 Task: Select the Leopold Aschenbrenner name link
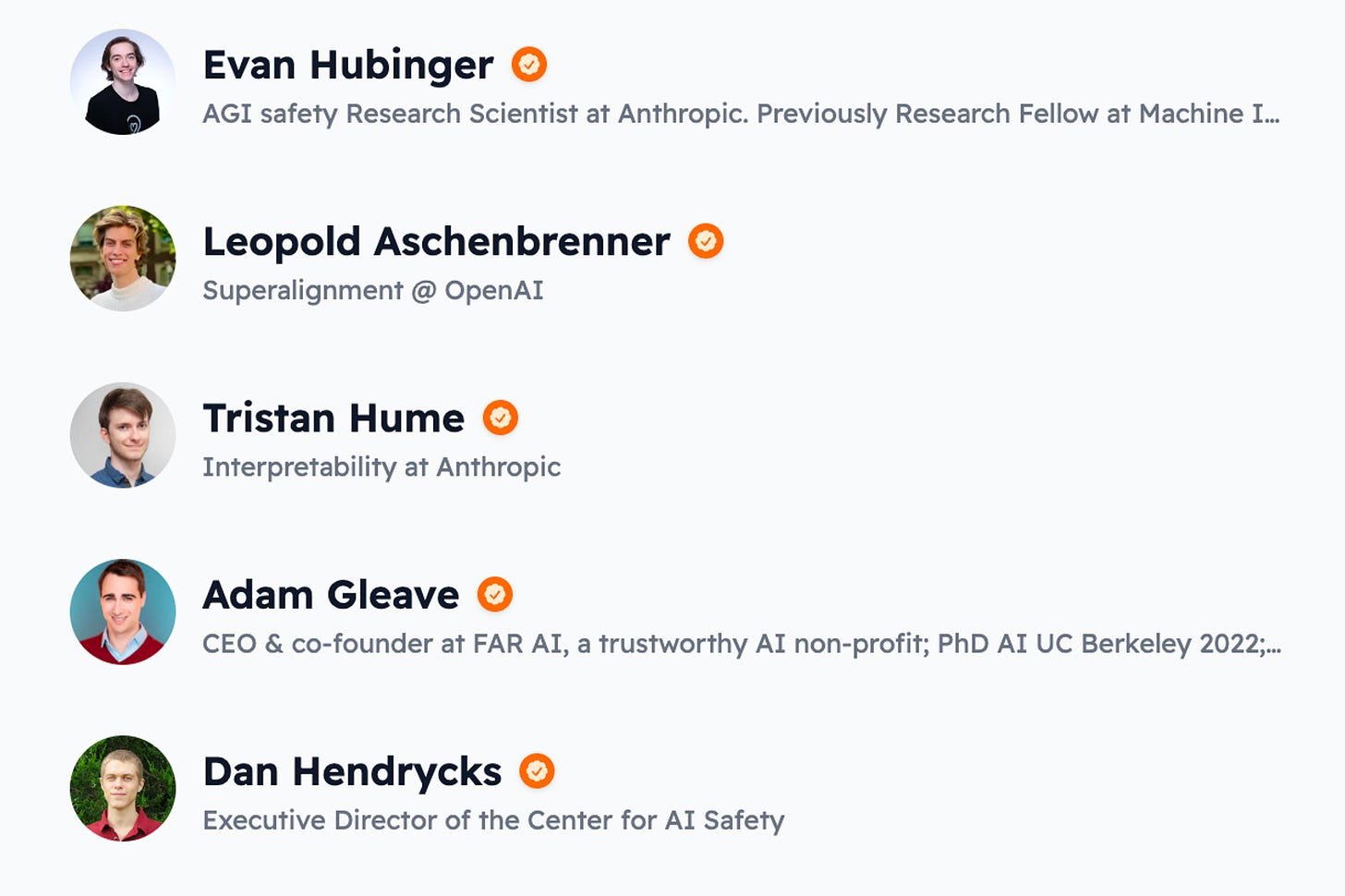436,242
